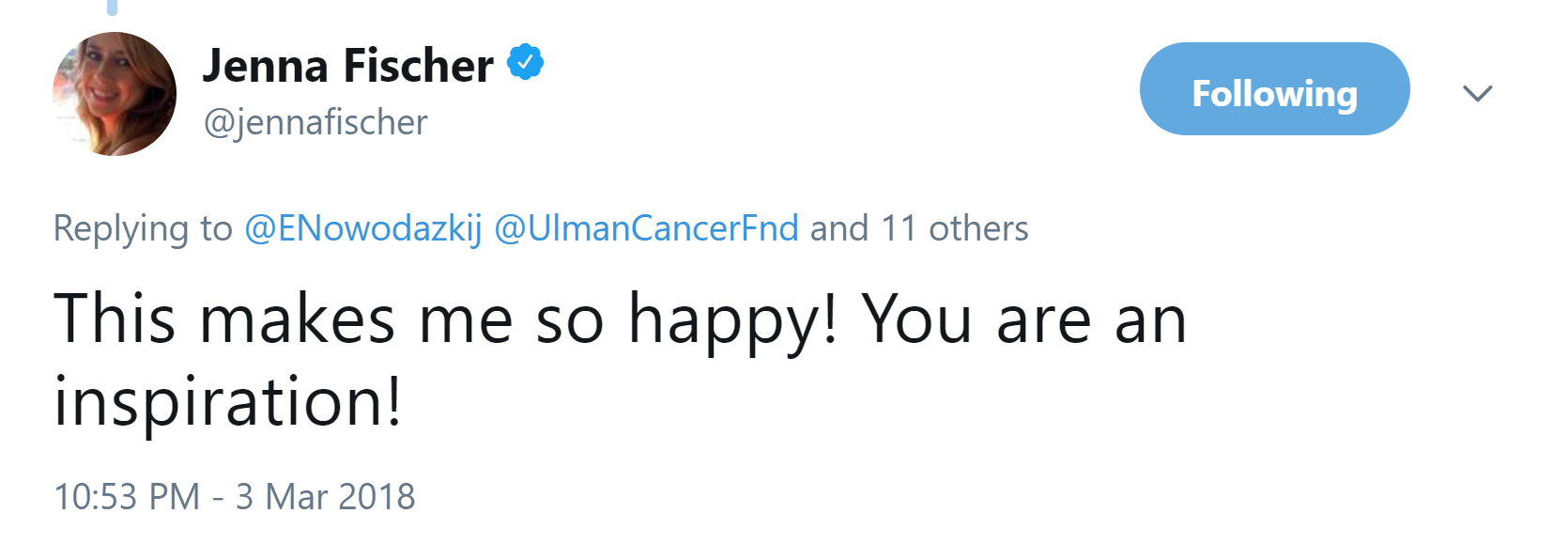1568x544 pixels.
Task: Show the "and 11 others" recipients
Action: pos(919,228)
